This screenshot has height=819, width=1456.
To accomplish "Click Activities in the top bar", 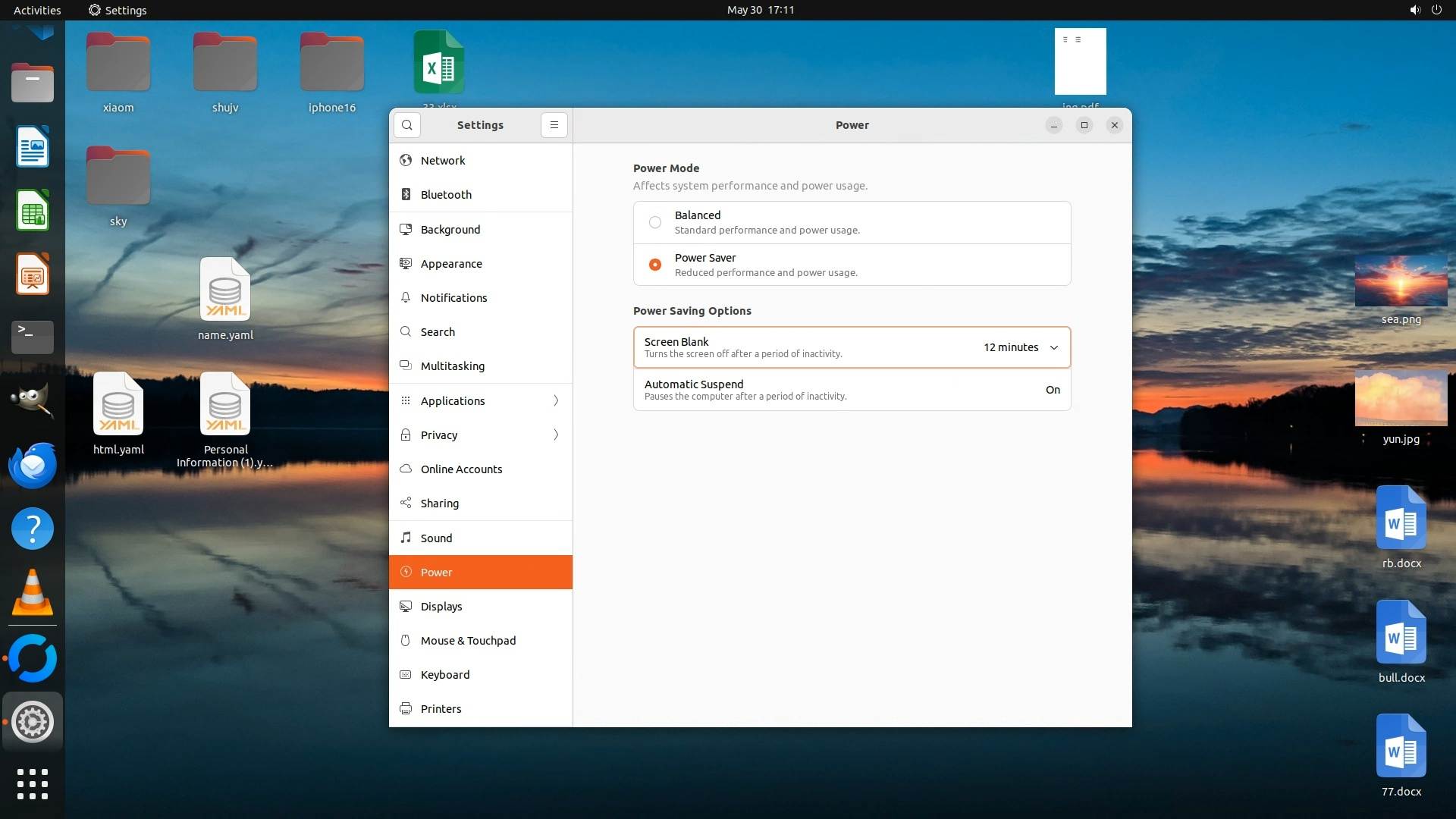I will (x=37, y=10).
